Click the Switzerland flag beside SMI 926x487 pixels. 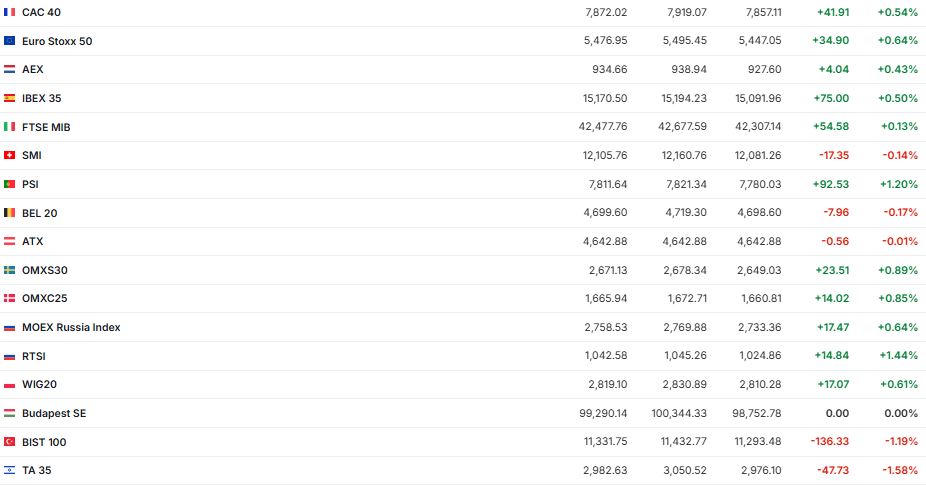point(10,155)
